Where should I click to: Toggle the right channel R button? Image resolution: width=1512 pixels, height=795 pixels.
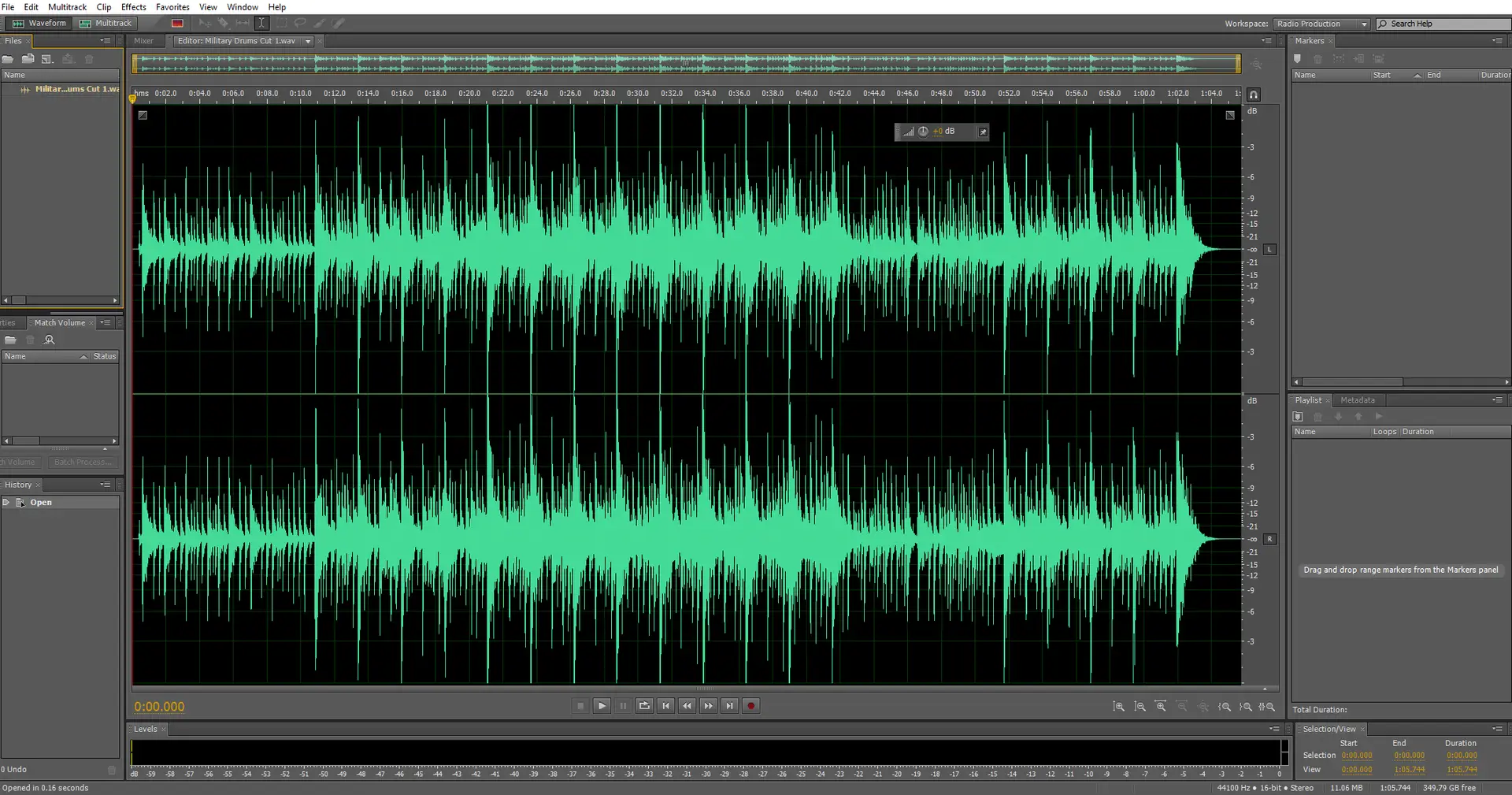coord(1269,540)
